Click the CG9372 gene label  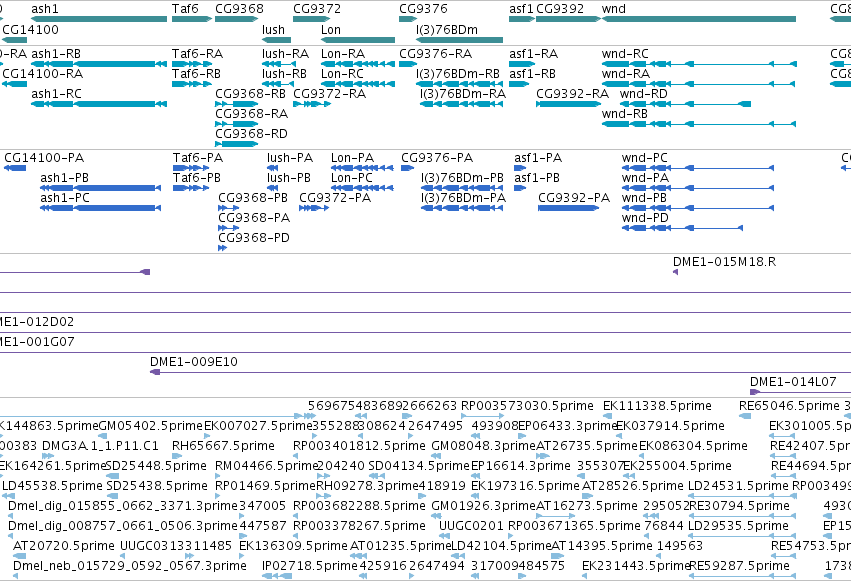point(317,9)
